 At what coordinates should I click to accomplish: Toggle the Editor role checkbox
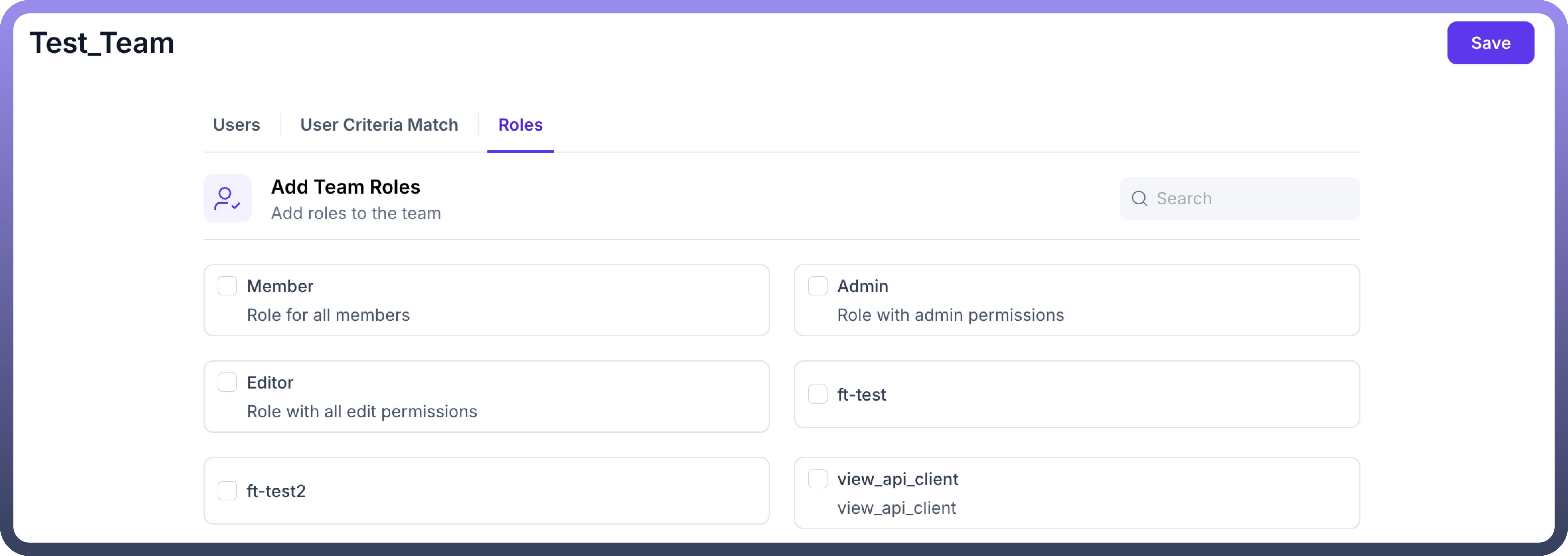tap(227, 383)
